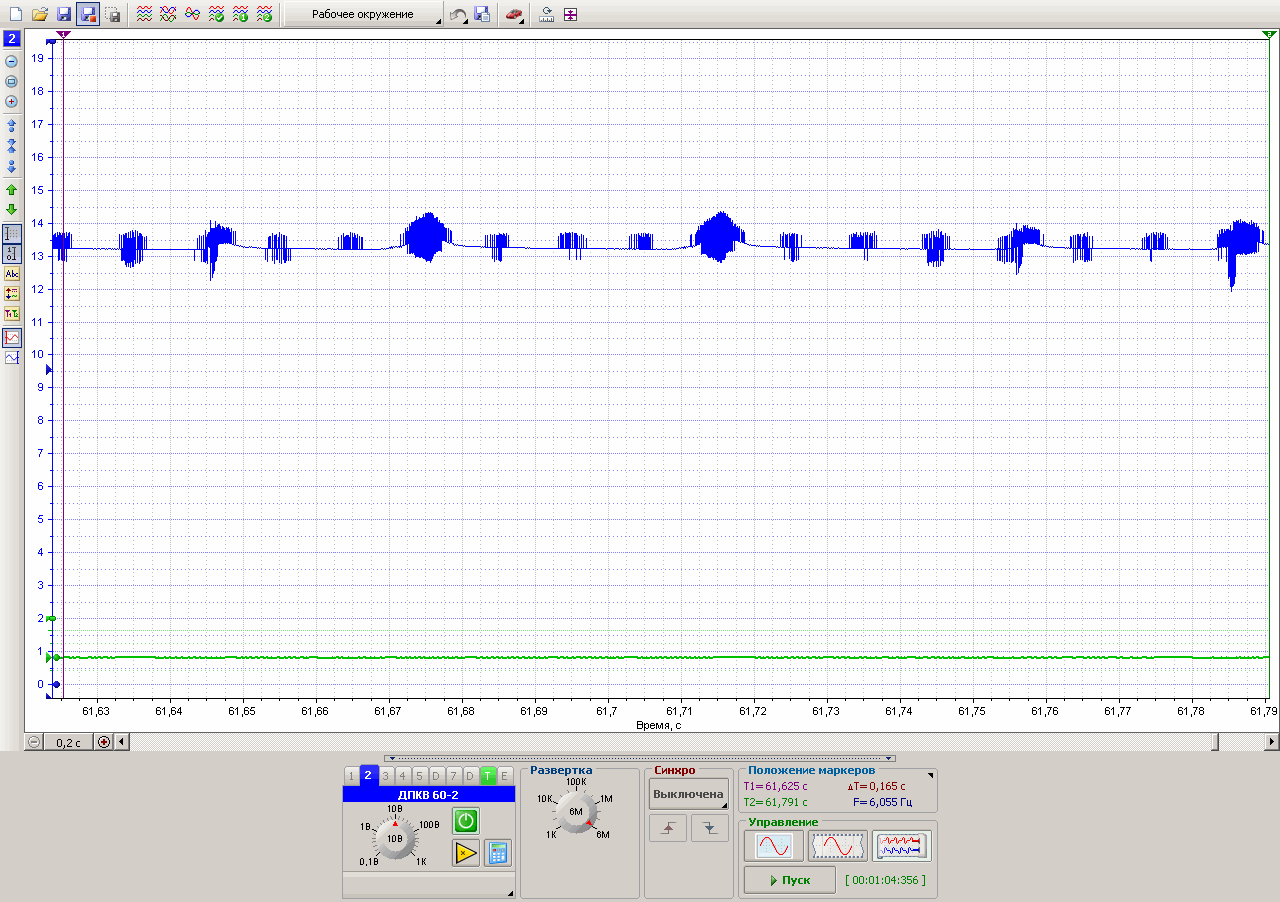Screen dimensions: 1280x902
Task: Click the save-selection icon with dashed outline
Action: pyautogui.click(x=113, y=14)
